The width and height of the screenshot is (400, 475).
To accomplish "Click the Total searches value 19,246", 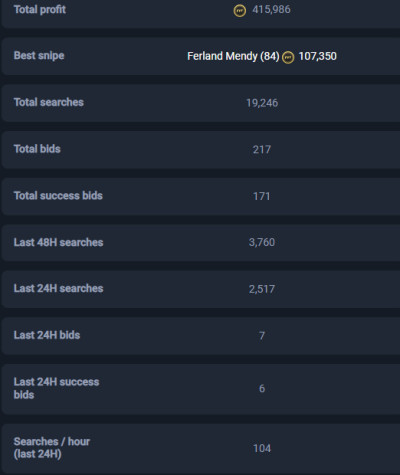I will tap(262, 103).
